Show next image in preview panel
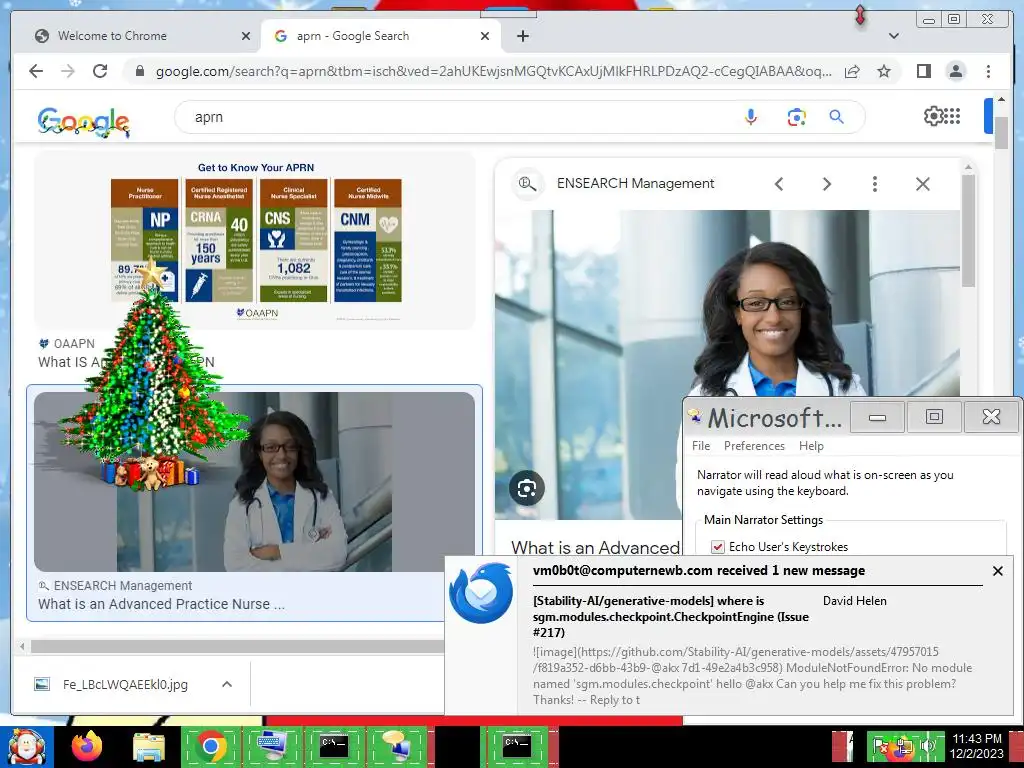 click(x=826, y=184)
